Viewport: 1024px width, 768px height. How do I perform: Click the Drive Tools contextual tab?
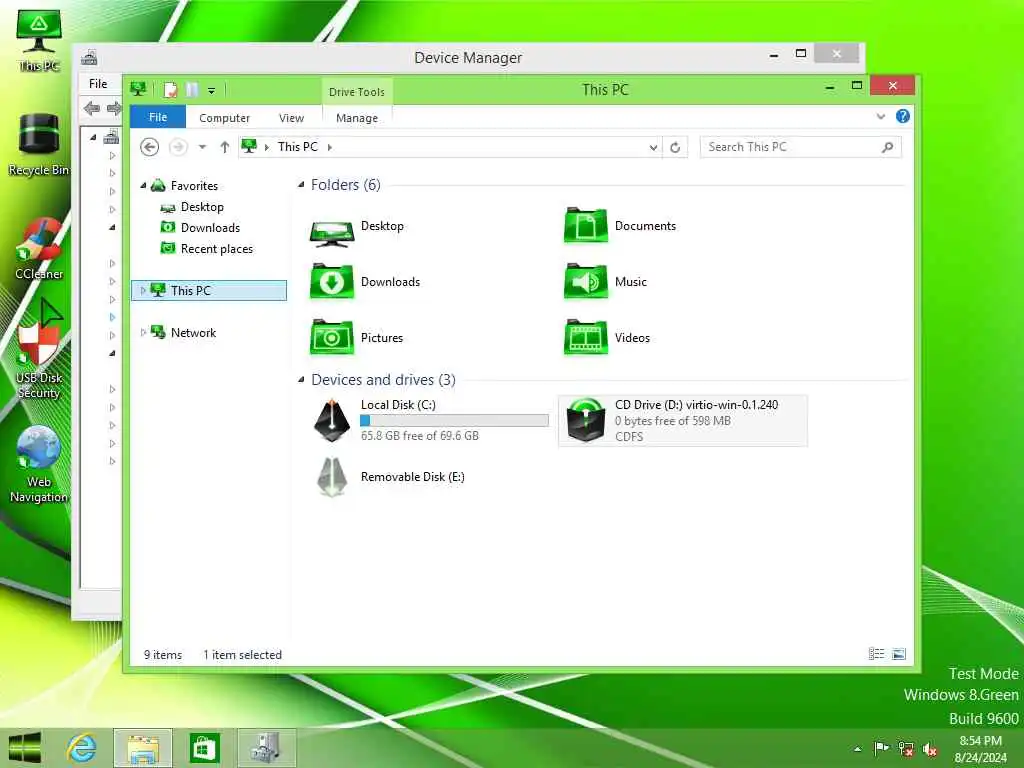pyautogui.click(x=357, y=92)
